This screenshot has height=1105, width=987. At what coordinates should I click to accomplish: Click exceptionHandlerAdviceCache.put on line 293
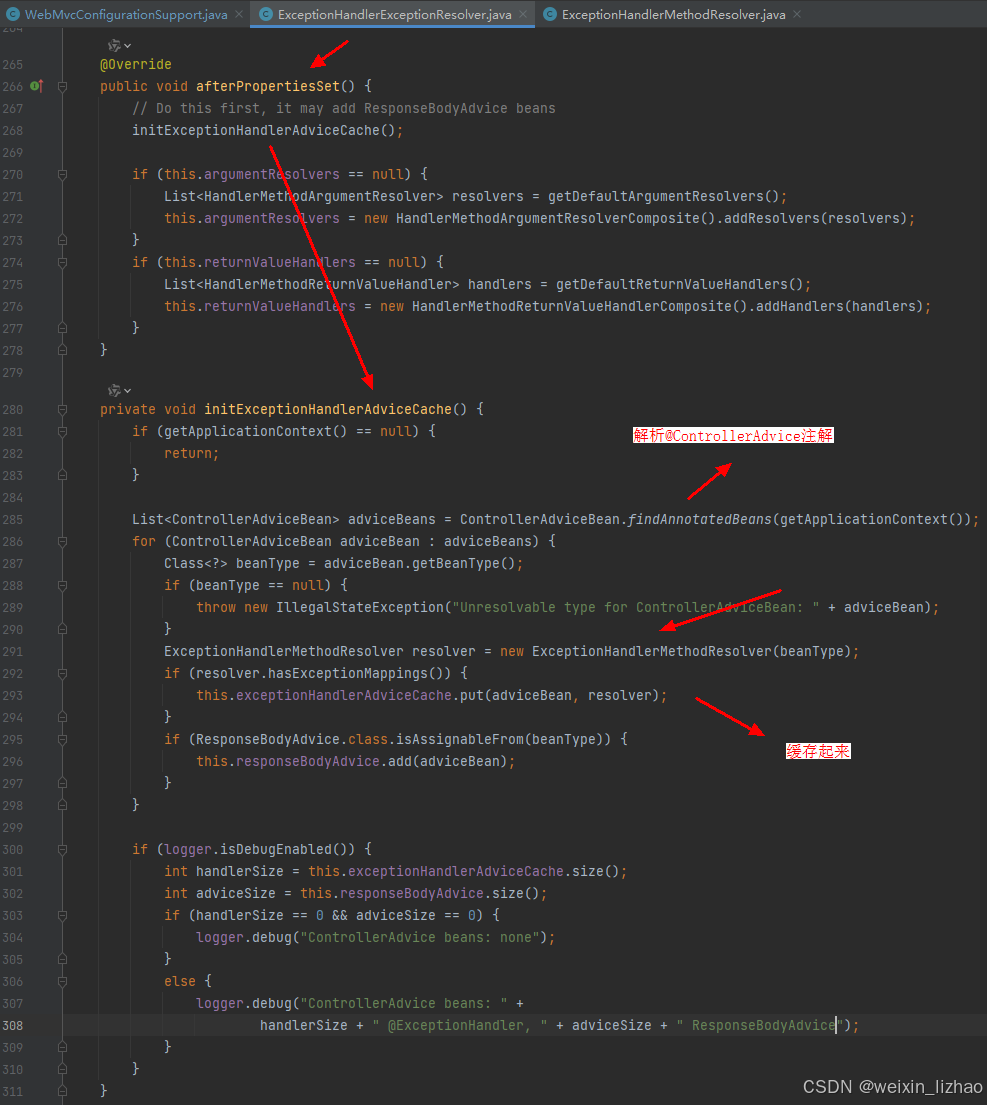[x=359, y=696]
